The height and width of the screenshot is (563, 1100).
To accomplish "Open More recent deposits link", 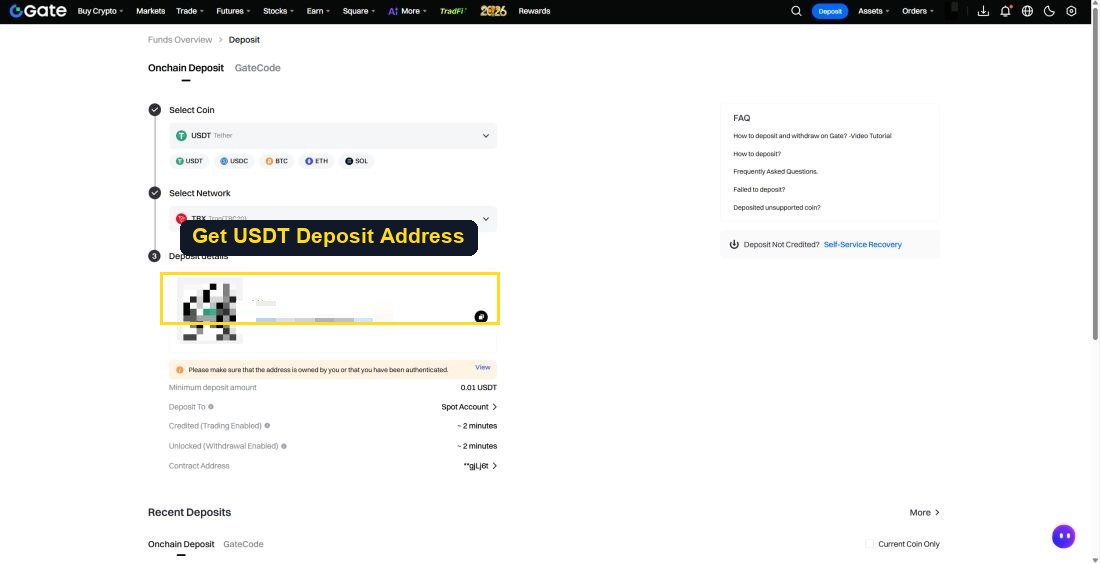I will (925, 513).
